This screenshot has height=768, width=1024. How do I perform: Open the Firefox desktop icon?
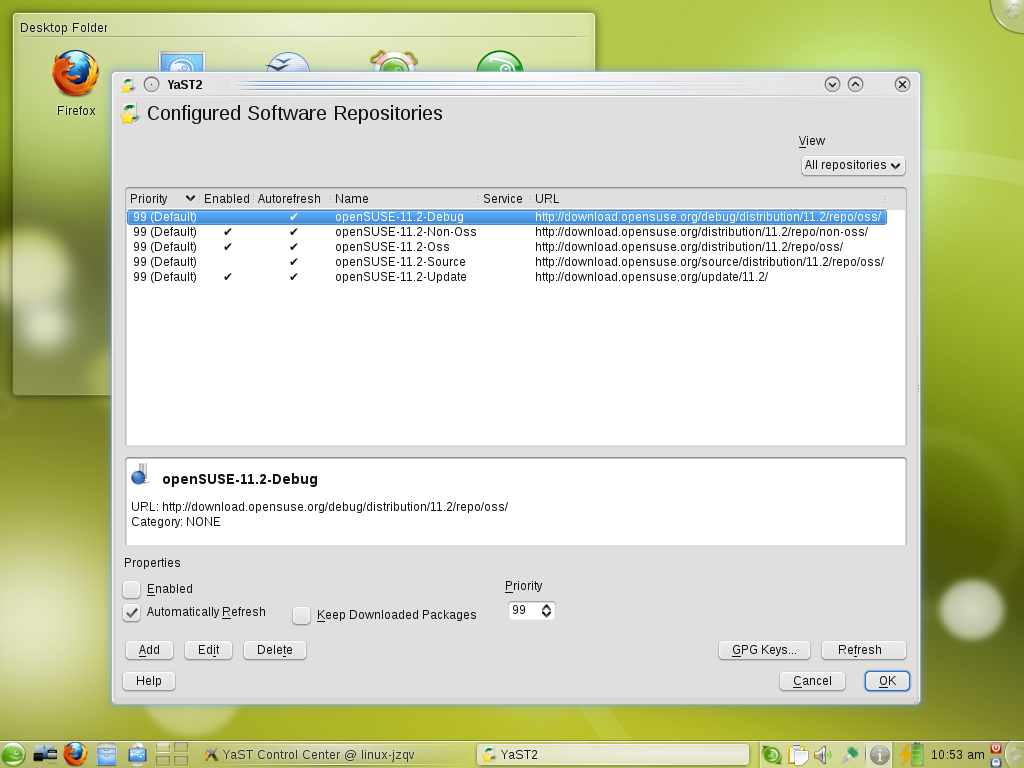tap(76, 84)
